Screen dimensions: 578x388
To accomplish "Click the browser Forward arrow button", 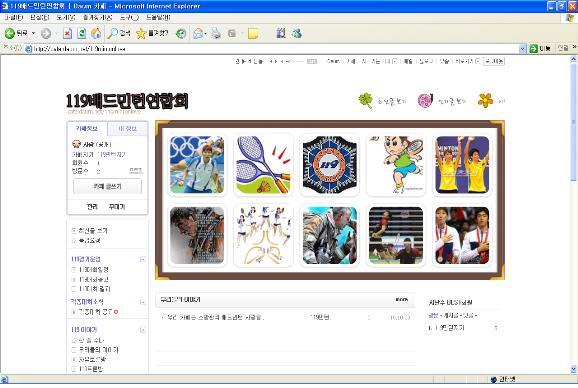I will pyautogui.click(x=46, y=34).
